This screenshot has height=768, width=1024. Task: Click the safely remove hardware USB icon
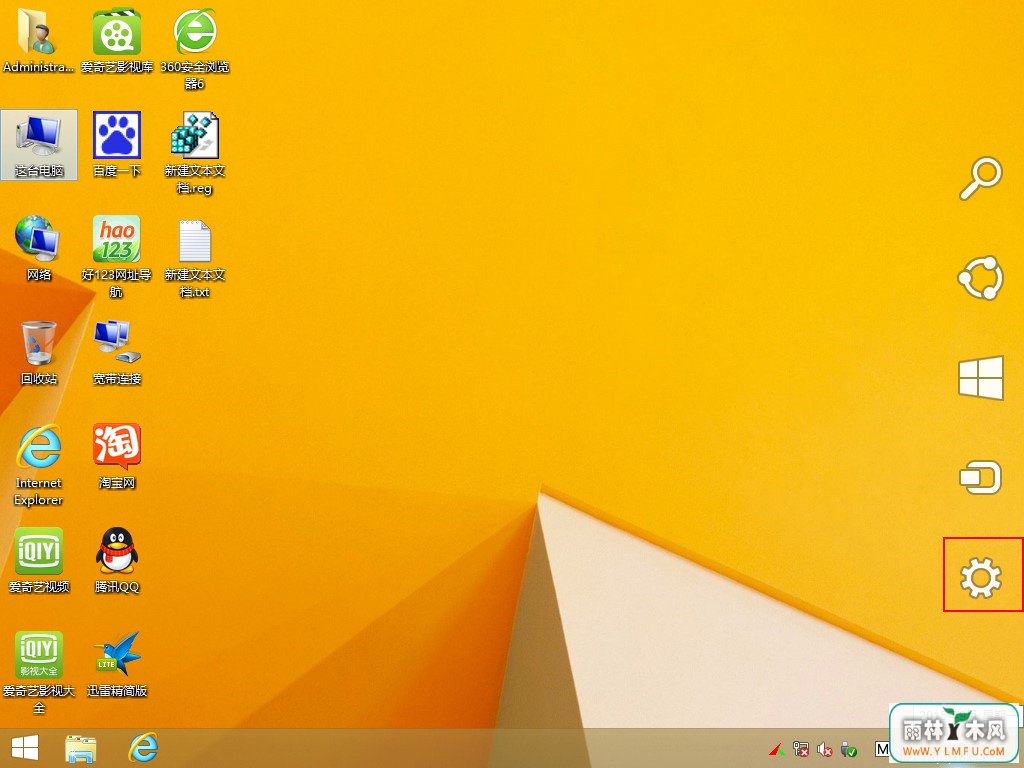(x=848, y=748)
